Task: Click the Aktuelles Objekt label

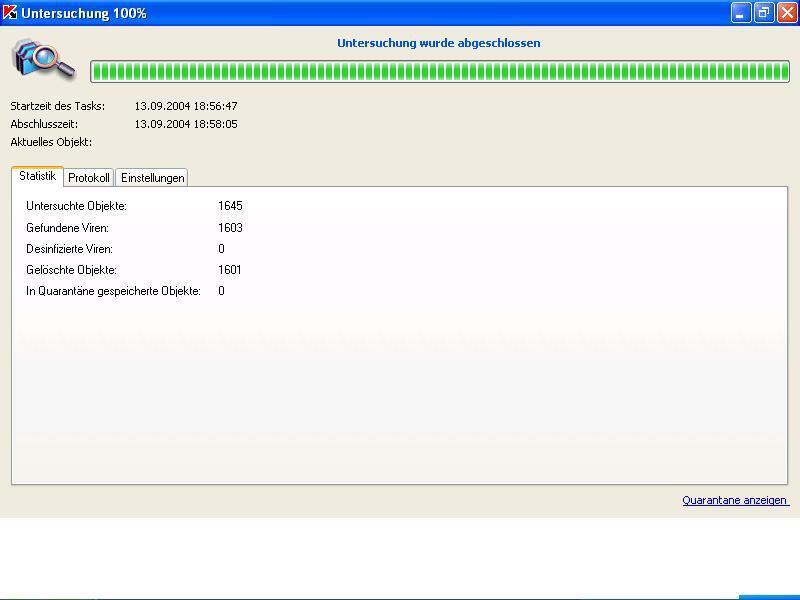Action: (51, 142)
